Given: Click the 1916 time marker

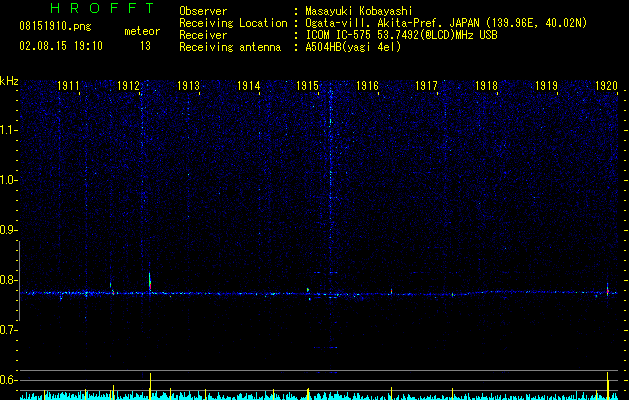Looking at the screenshot, I should [x=367, y=86].
